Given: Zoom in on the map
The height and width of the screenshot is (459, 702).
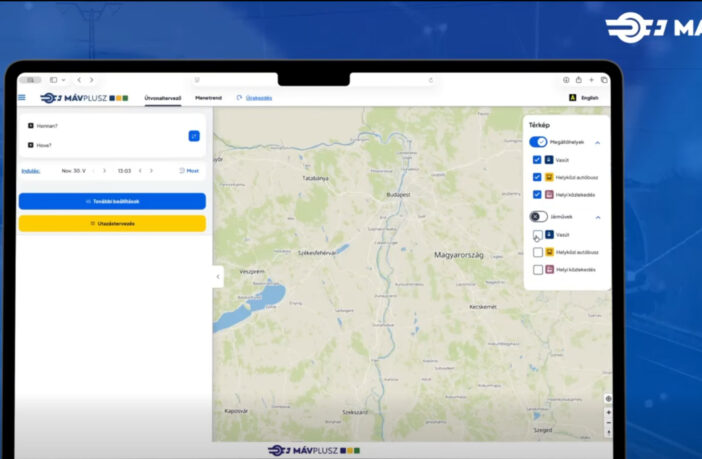Looking at the screenshot, I should point(608,412).
